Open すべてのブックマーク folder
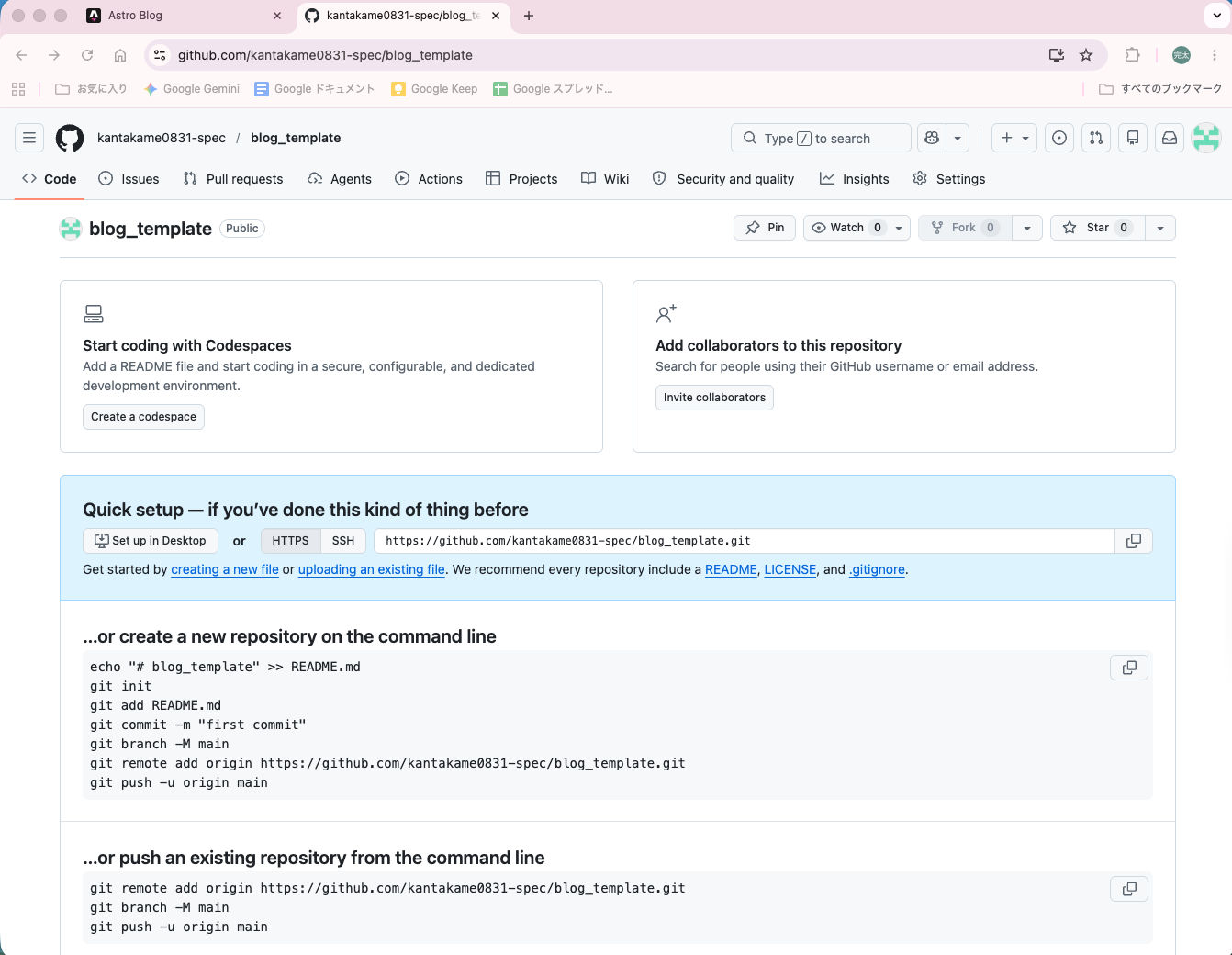1232x955 pixels. pos(1160,89)
